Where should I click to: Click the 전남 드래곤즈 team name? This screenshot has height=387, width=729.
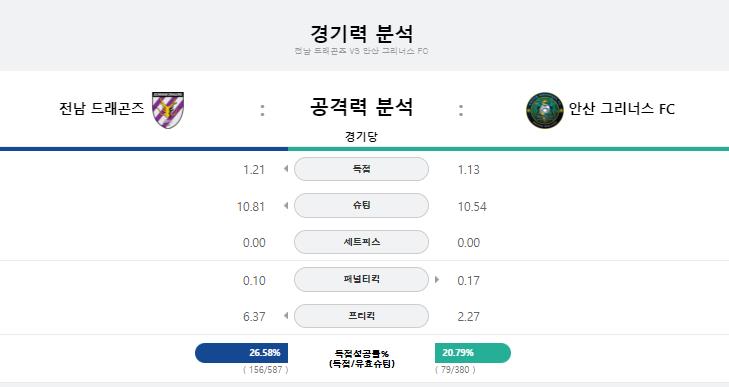101,108
